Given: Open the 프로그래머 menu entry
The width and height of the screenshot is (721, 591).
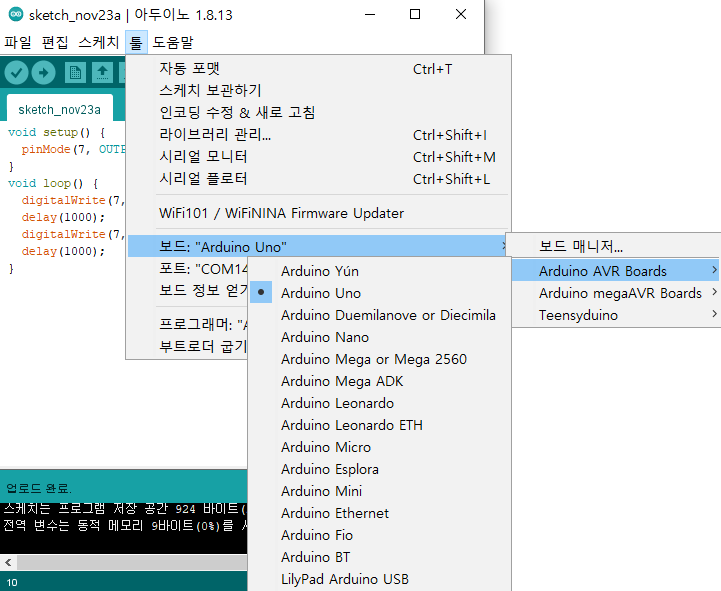Looking at the screenshot, I should click(188, 324).
